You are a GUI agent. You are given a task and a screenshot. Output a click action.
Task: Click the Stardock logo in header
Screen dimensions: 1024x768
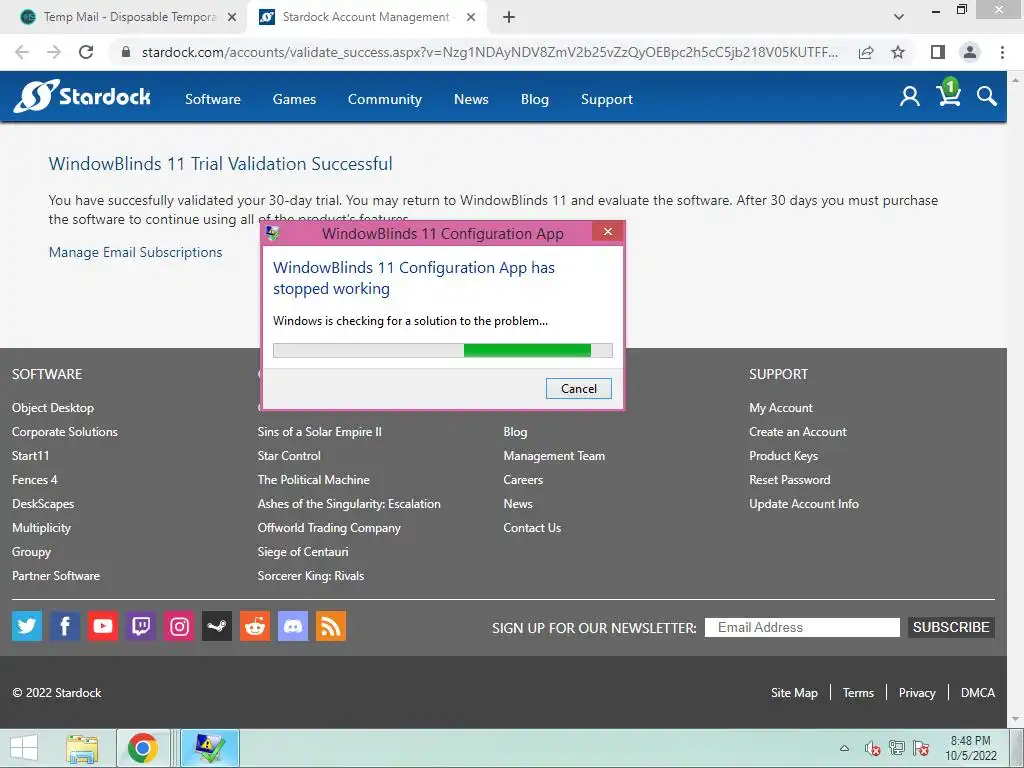(82, 97)
